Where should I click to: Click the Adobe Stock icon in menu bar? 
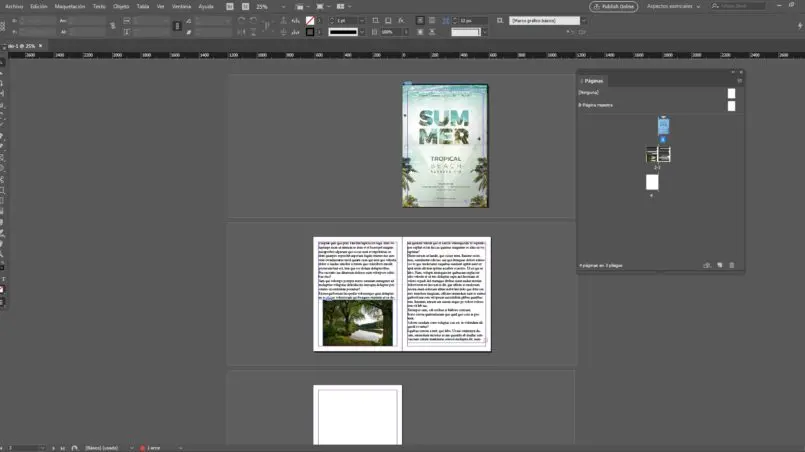click(x=245, y=7)
